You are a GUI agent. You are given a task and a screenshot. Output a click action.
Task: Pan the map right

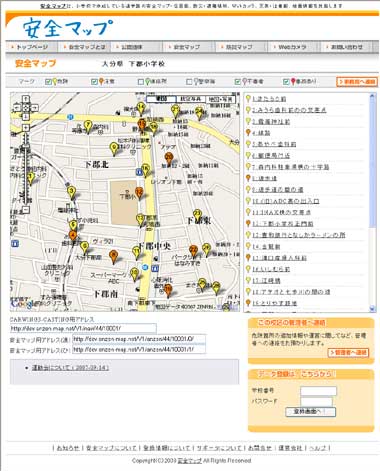click(x=34, y=108)
